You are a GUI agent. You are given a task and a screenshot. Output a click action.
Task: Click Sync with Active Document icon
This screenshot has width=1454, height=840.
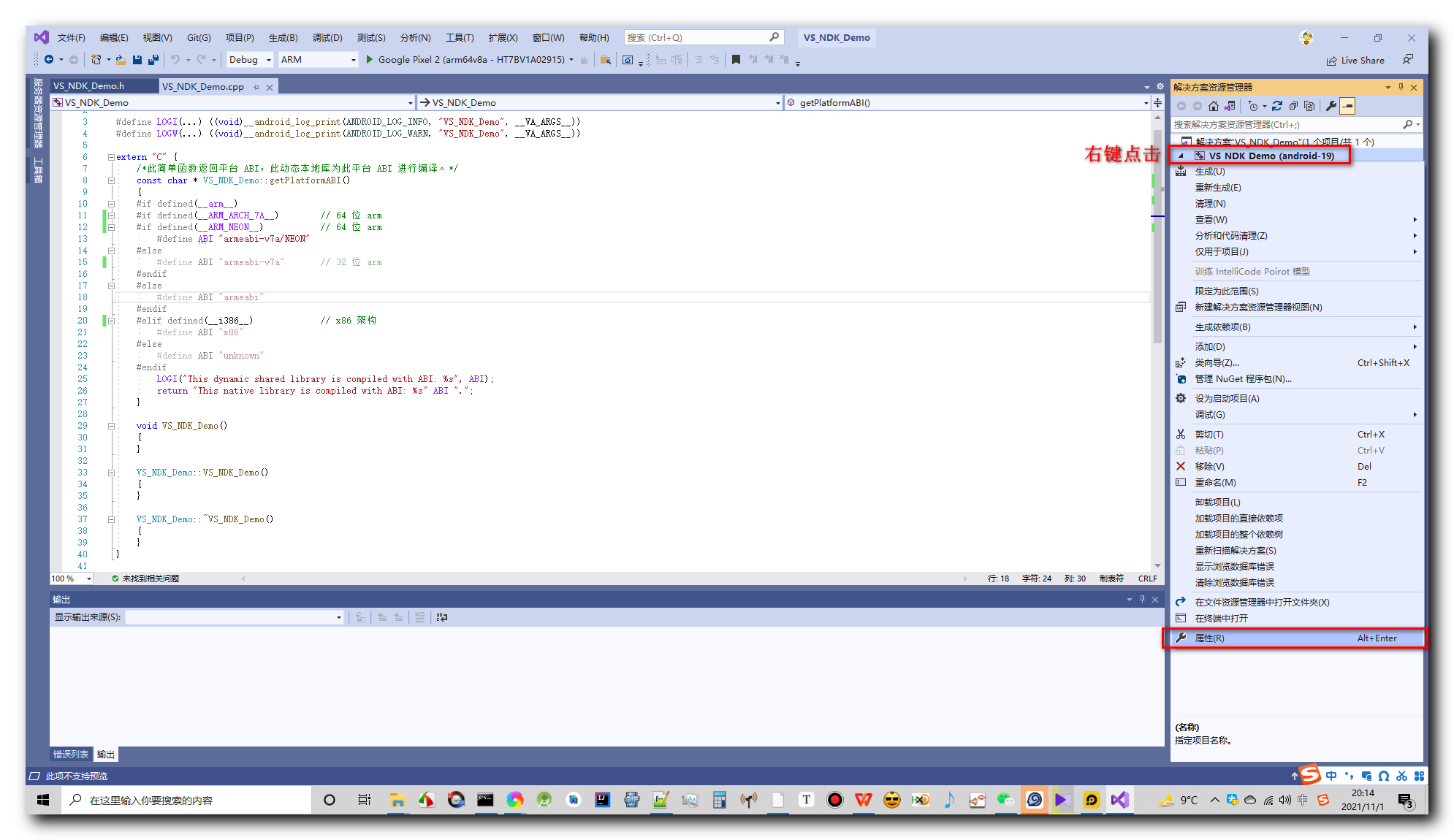point(1277,106)
